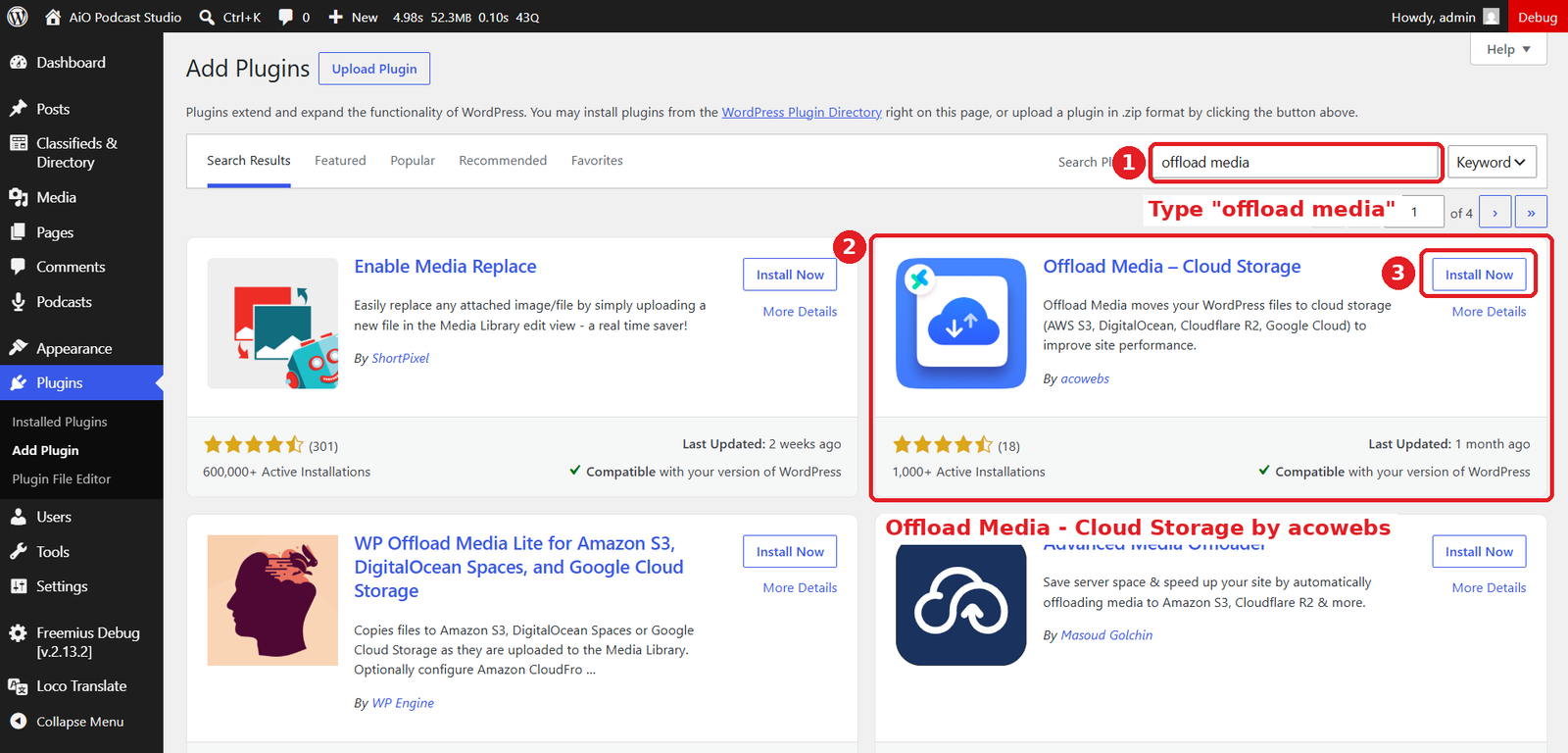Viewport: 1568px width, 753px height.
Task: Click the Settings sliders icon
Action: tap(19, 586)
